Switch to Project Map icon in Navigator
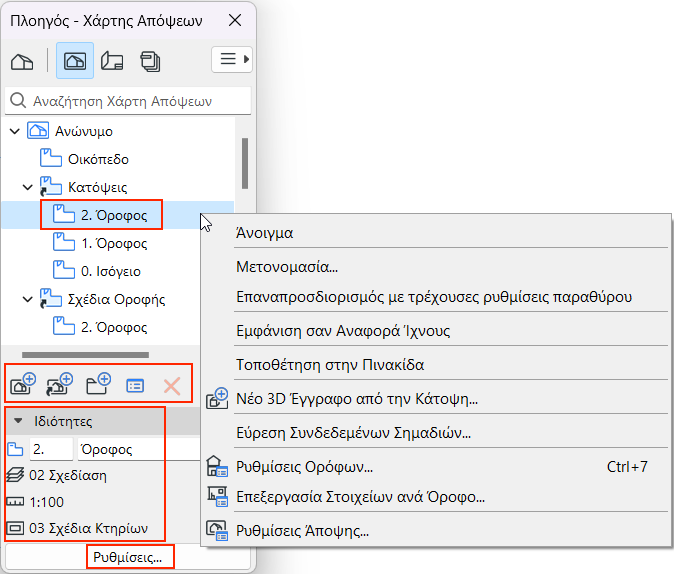674x574 pixels. (22, 61)
